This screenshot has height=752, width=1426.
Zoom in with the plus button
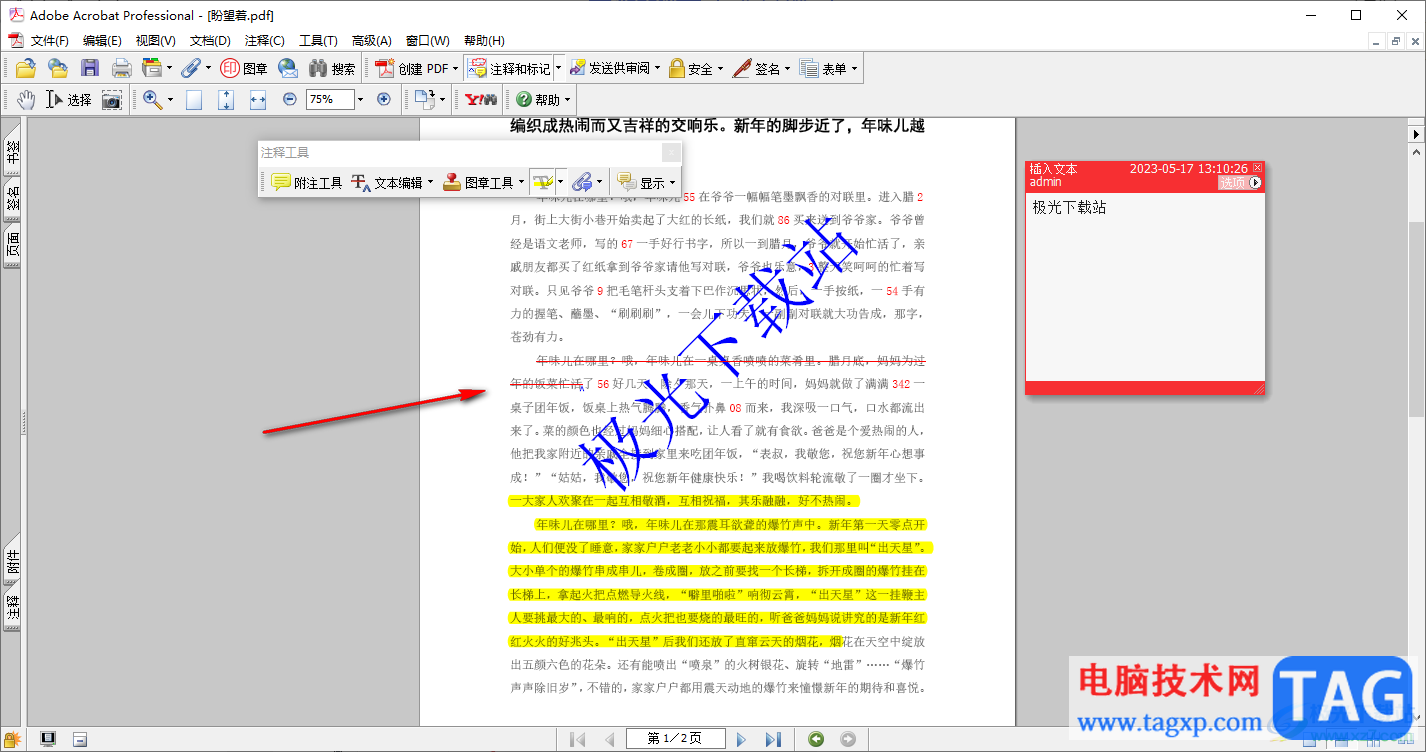pos(384,99)
